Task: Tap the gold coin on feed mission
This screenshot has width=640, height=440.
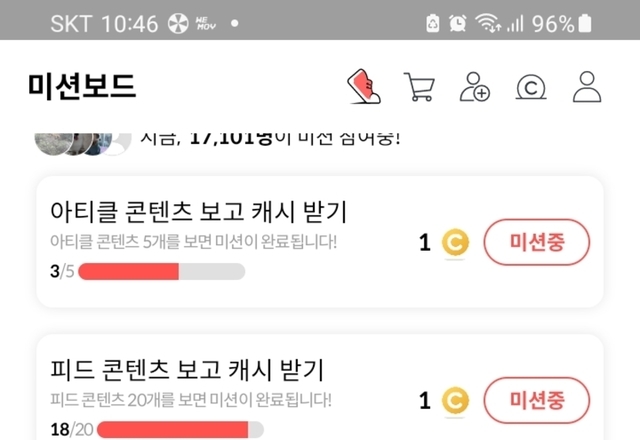Action: (455, 401)
